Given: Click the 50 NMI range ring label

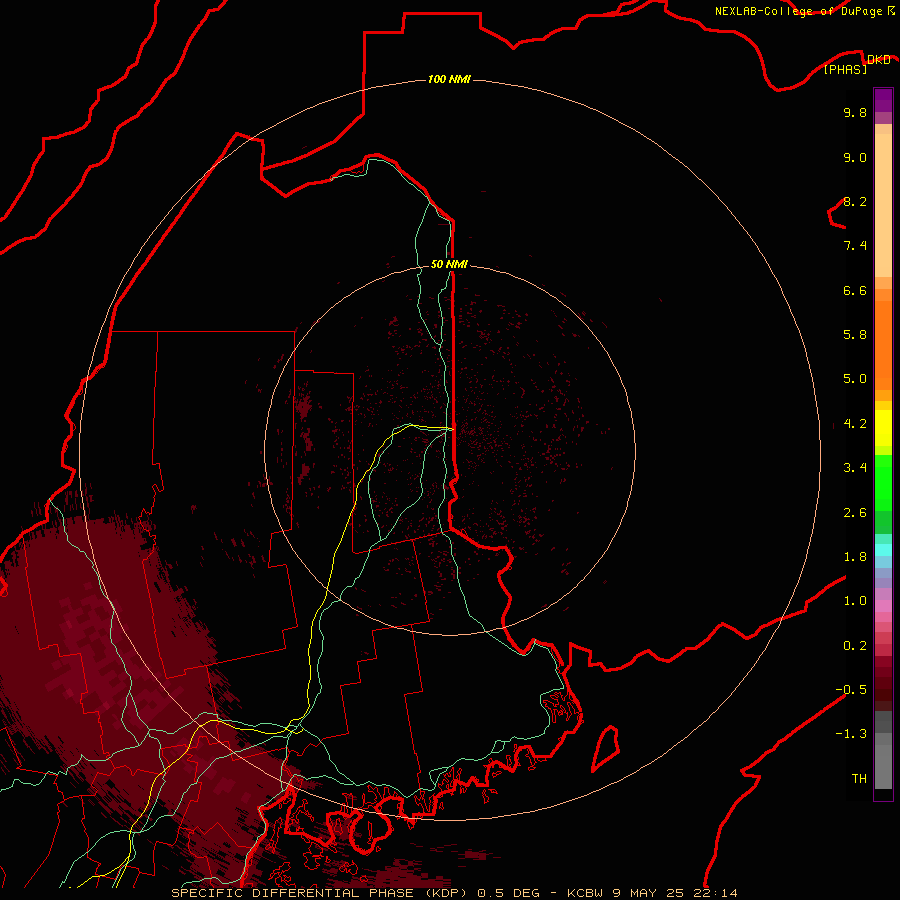Looking at the screenshot, I should pos(449,264).
